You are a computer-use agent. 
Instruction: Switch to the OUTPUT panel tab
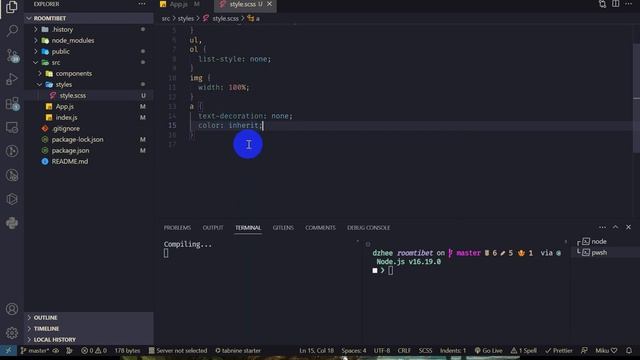click(213, 227)
